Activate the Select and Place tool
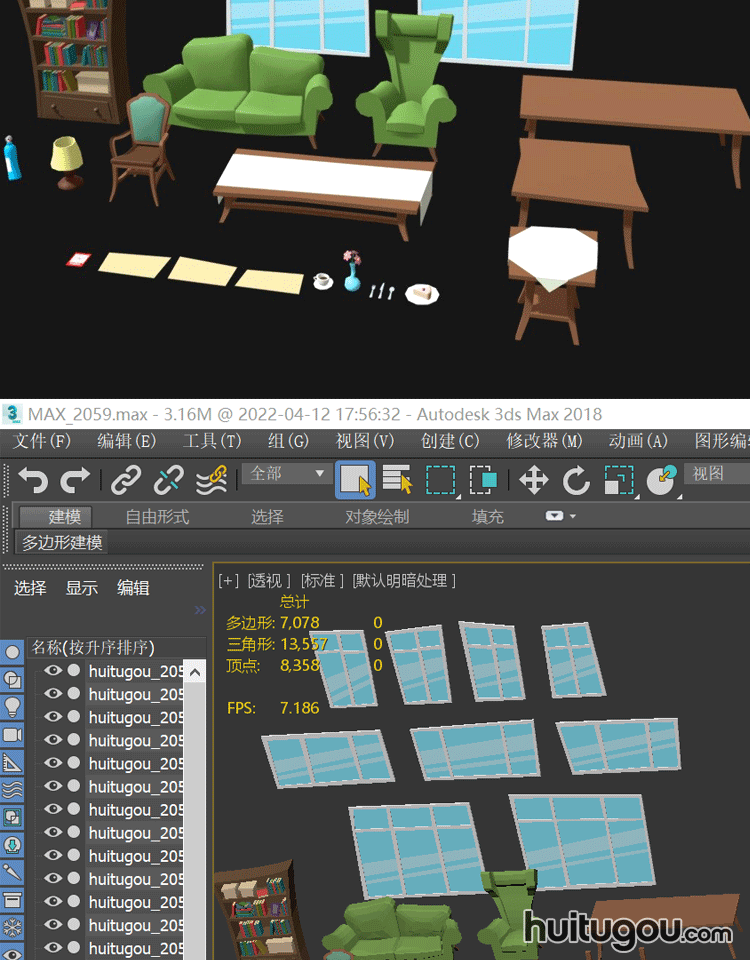 pos(661,480)
